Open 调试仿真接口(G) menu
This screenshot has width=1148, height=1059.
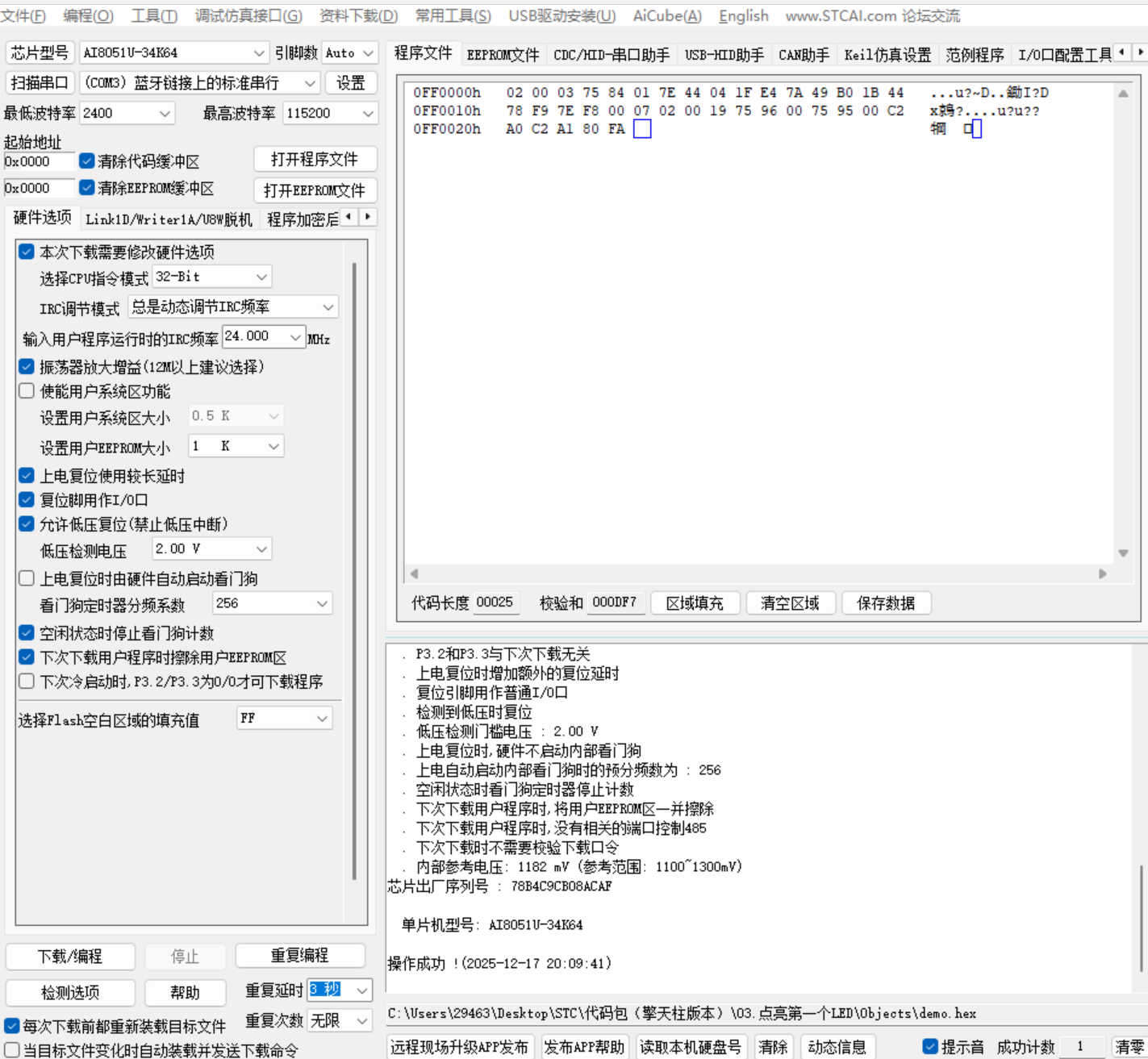tap(248, 15)
